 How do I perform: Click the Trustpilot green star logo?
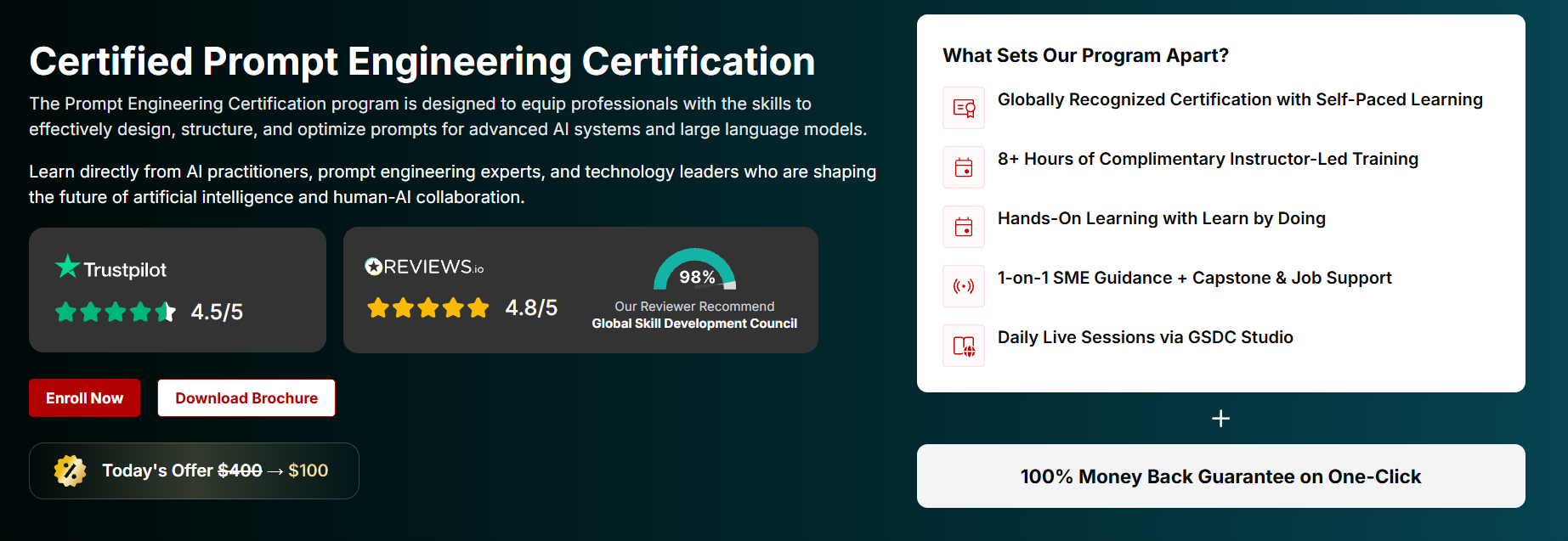pyautogui.click(x=67, y=267)
